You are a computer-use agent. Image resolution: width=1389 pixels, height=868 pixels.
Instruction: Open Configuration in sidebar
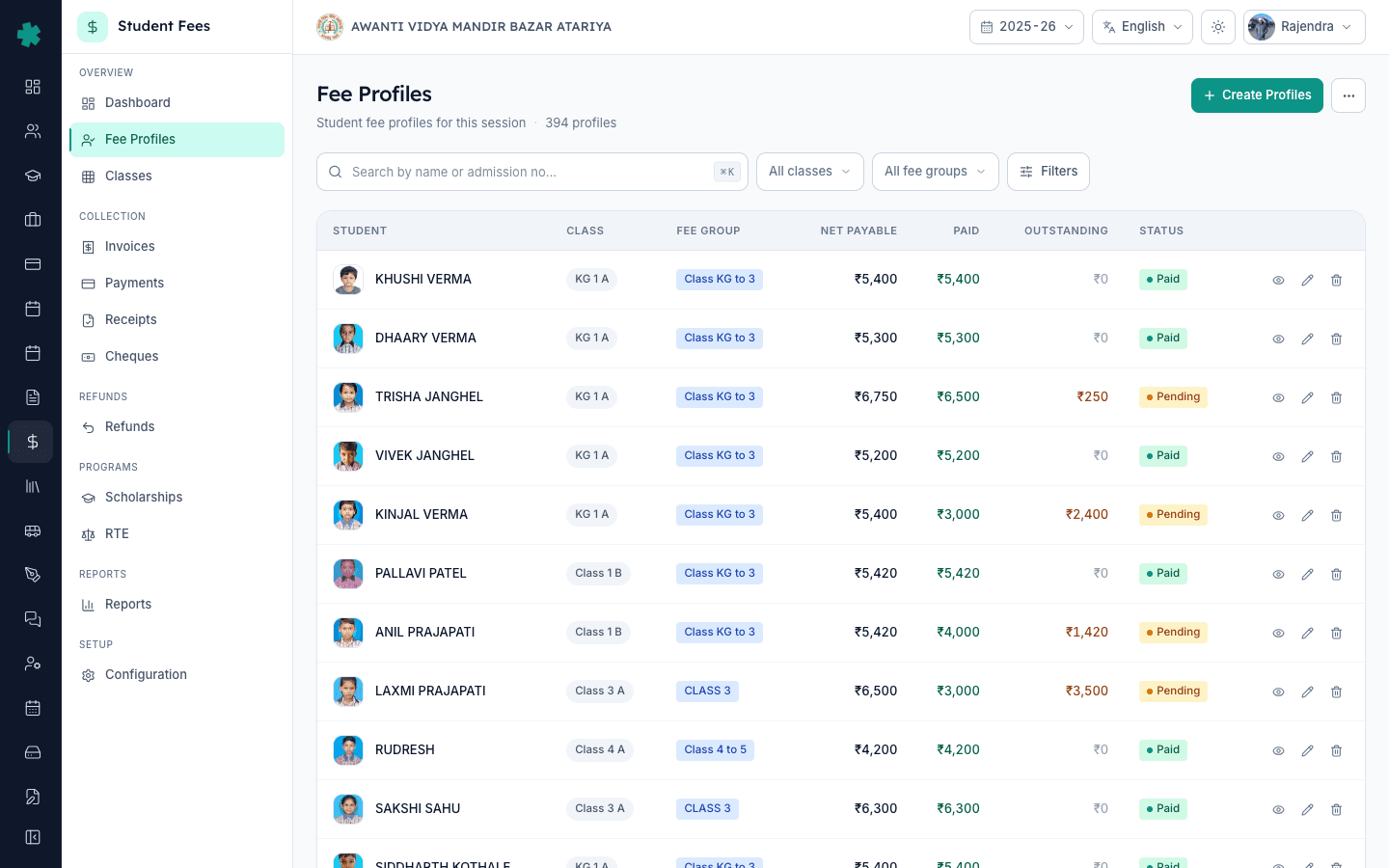(177, 675)
